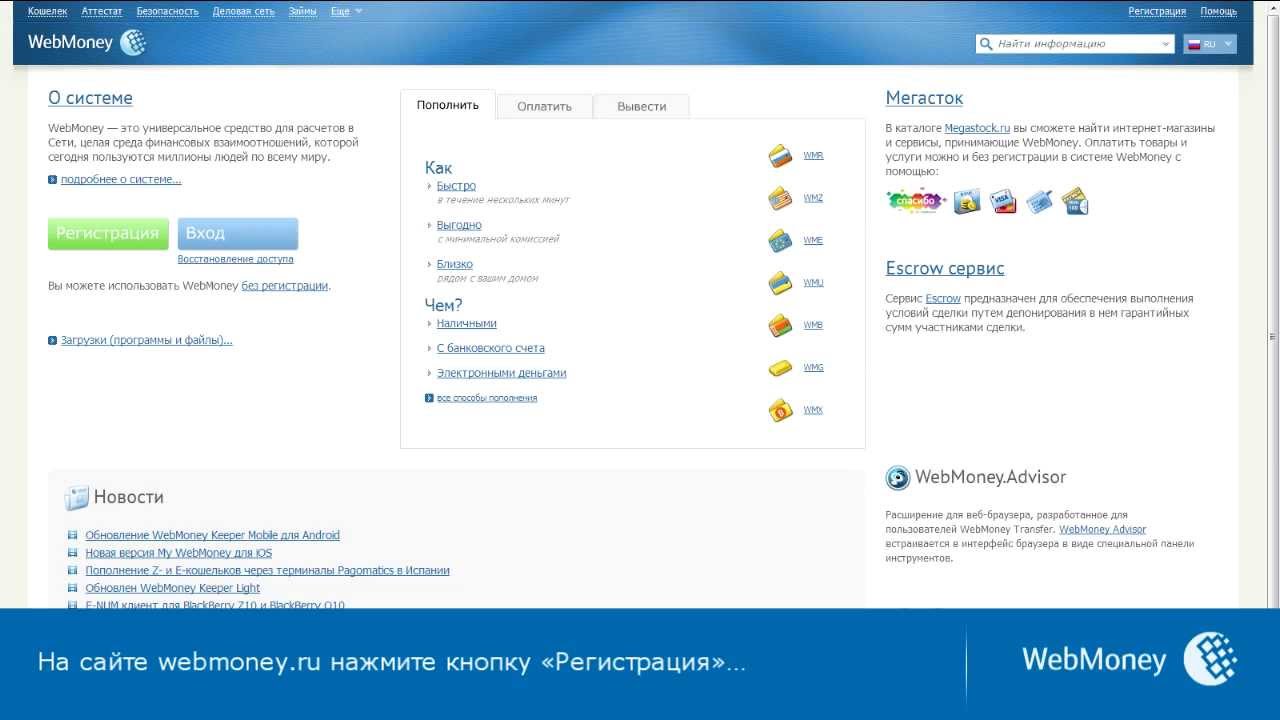Screen dimensions: 1280x720
Task: Click the WMX bitcoin wallet icon
Action: pyautogui.click(x=780, y=410)
